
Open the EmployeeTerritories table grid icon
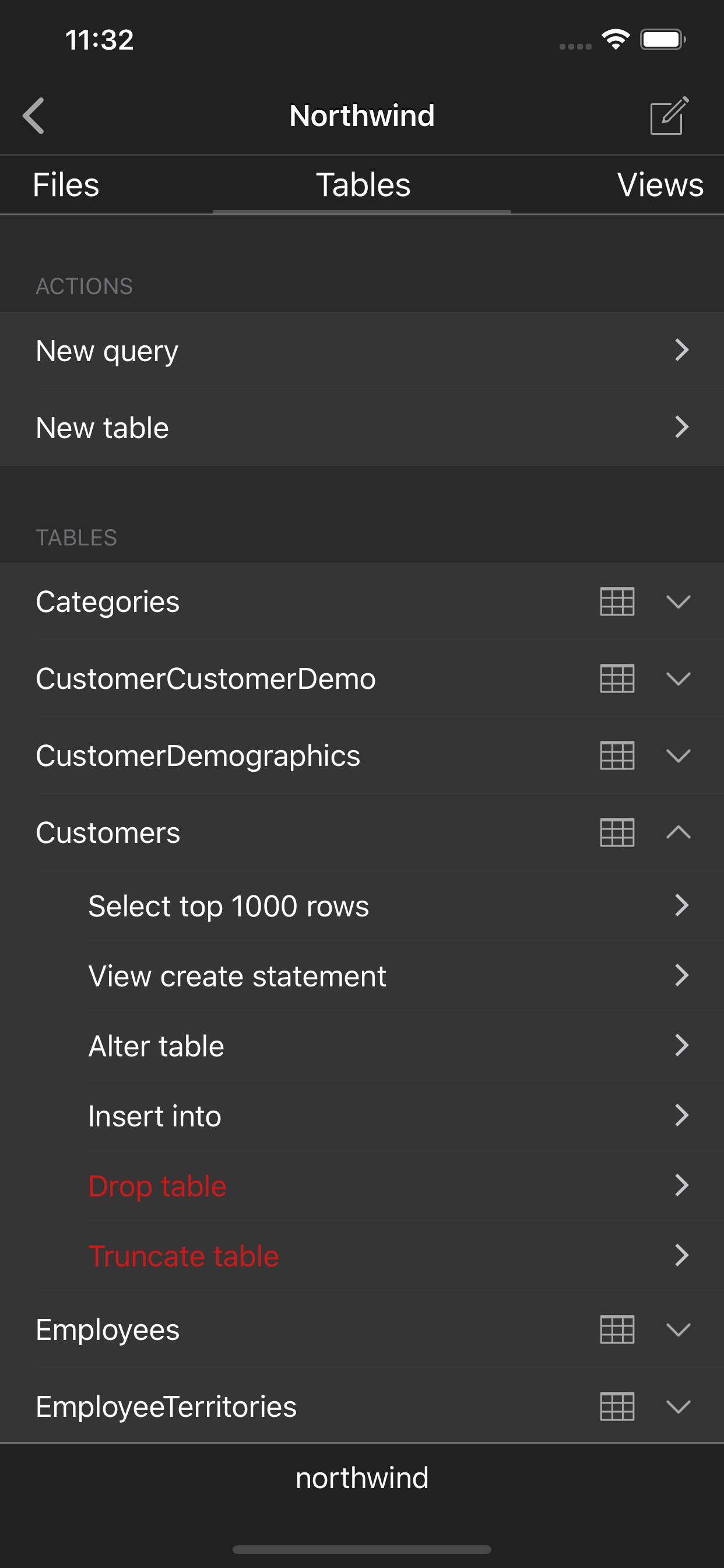(x=617, y=1406)
